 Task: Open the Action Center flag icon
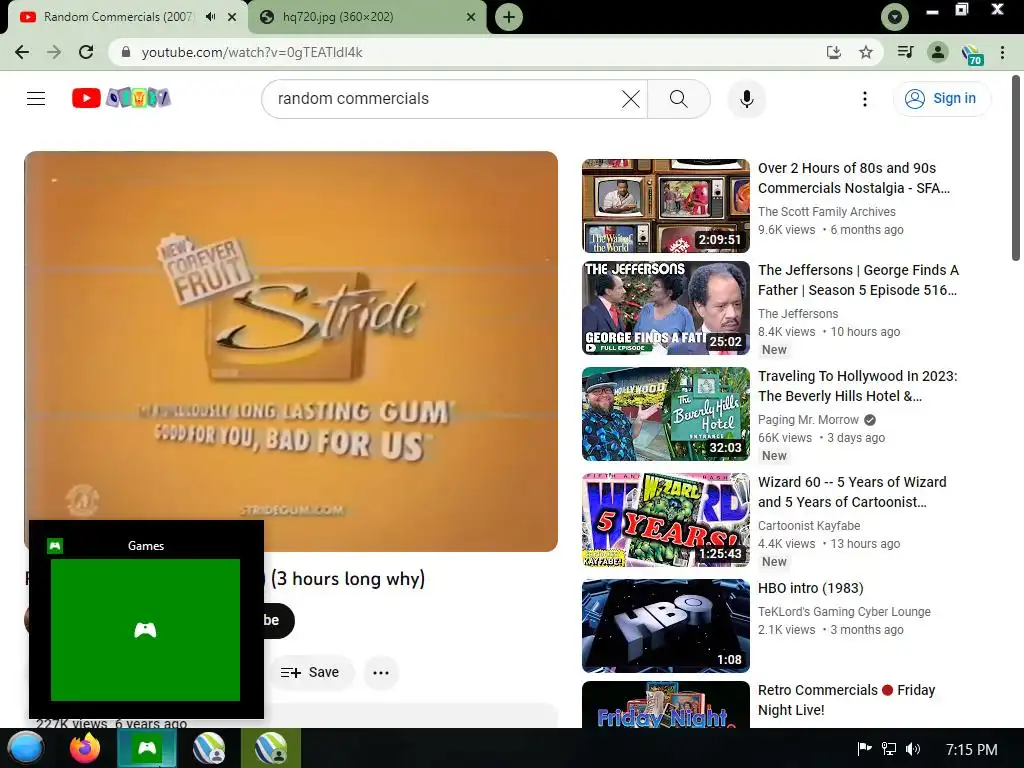click(x=864, y=749)
